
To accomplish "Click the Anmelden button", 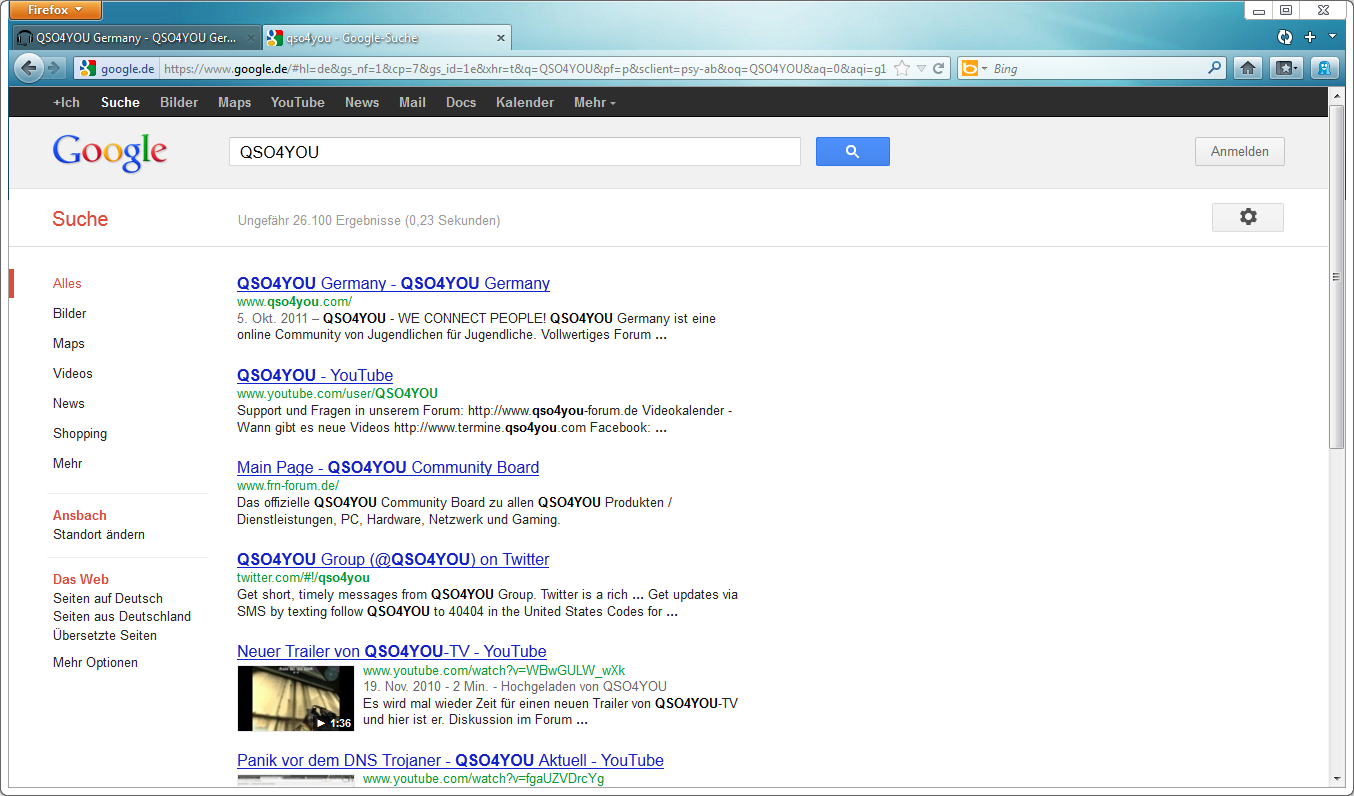I will click(1240, 152).
